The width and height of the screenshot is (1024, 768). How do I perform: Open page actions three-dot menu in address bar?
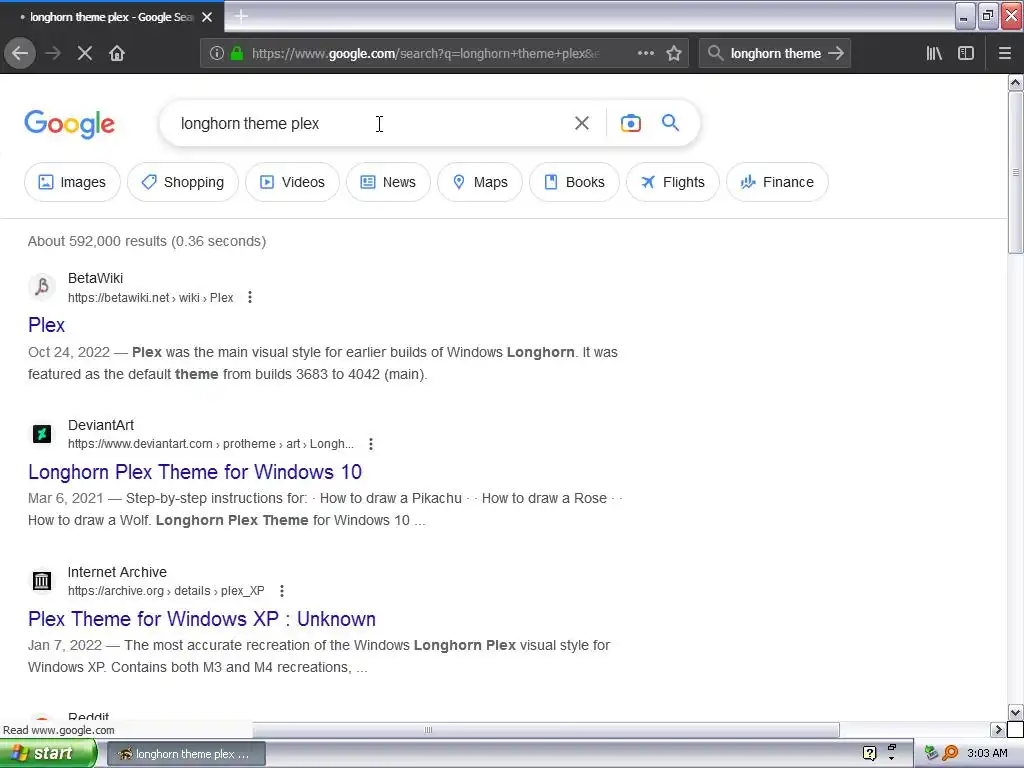[646, 53]
